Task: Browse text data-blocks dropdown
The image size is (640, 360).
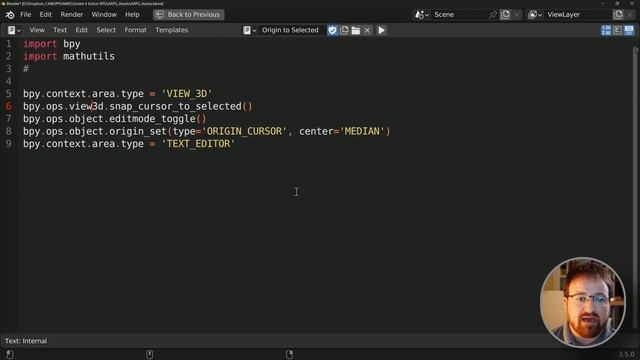Action: [x=249, y=30]
